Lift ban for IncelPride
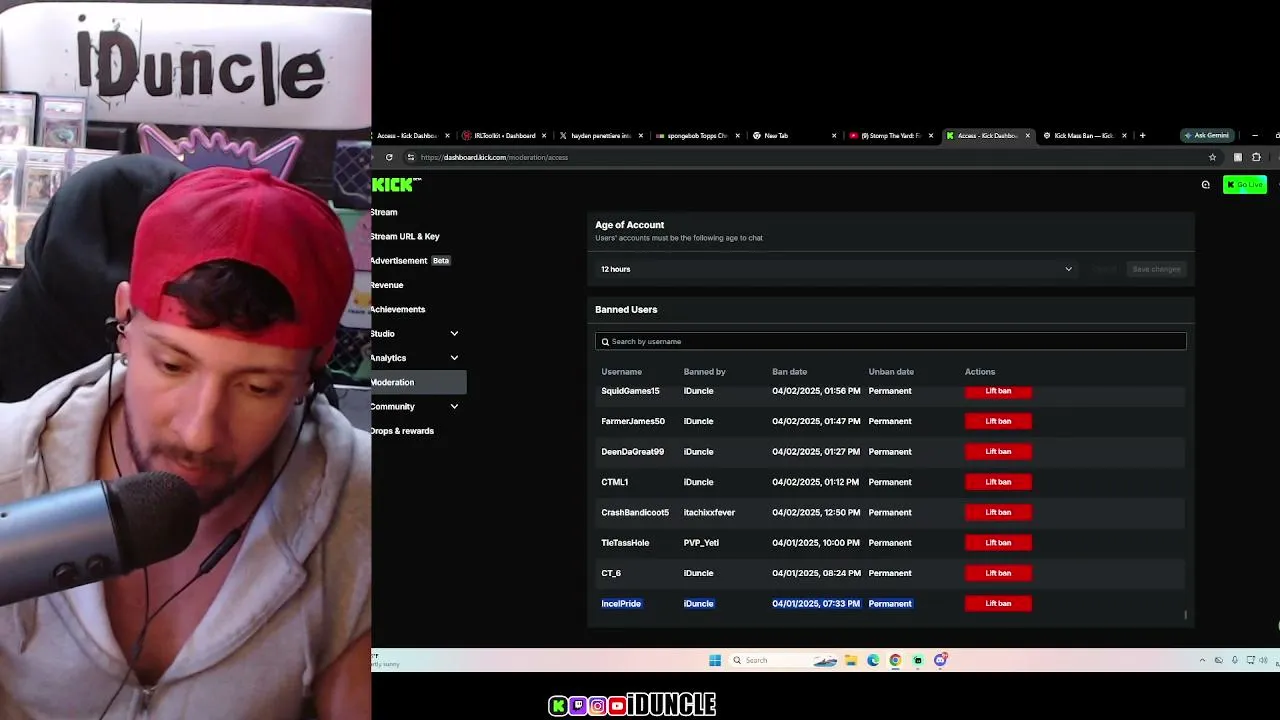 [998, 604]
